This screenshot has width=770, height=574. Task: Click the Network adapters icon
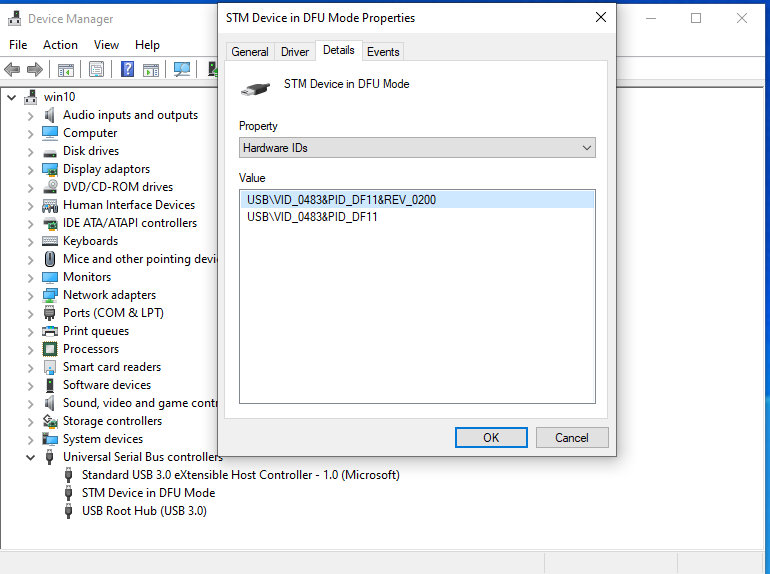click(50, 295)
